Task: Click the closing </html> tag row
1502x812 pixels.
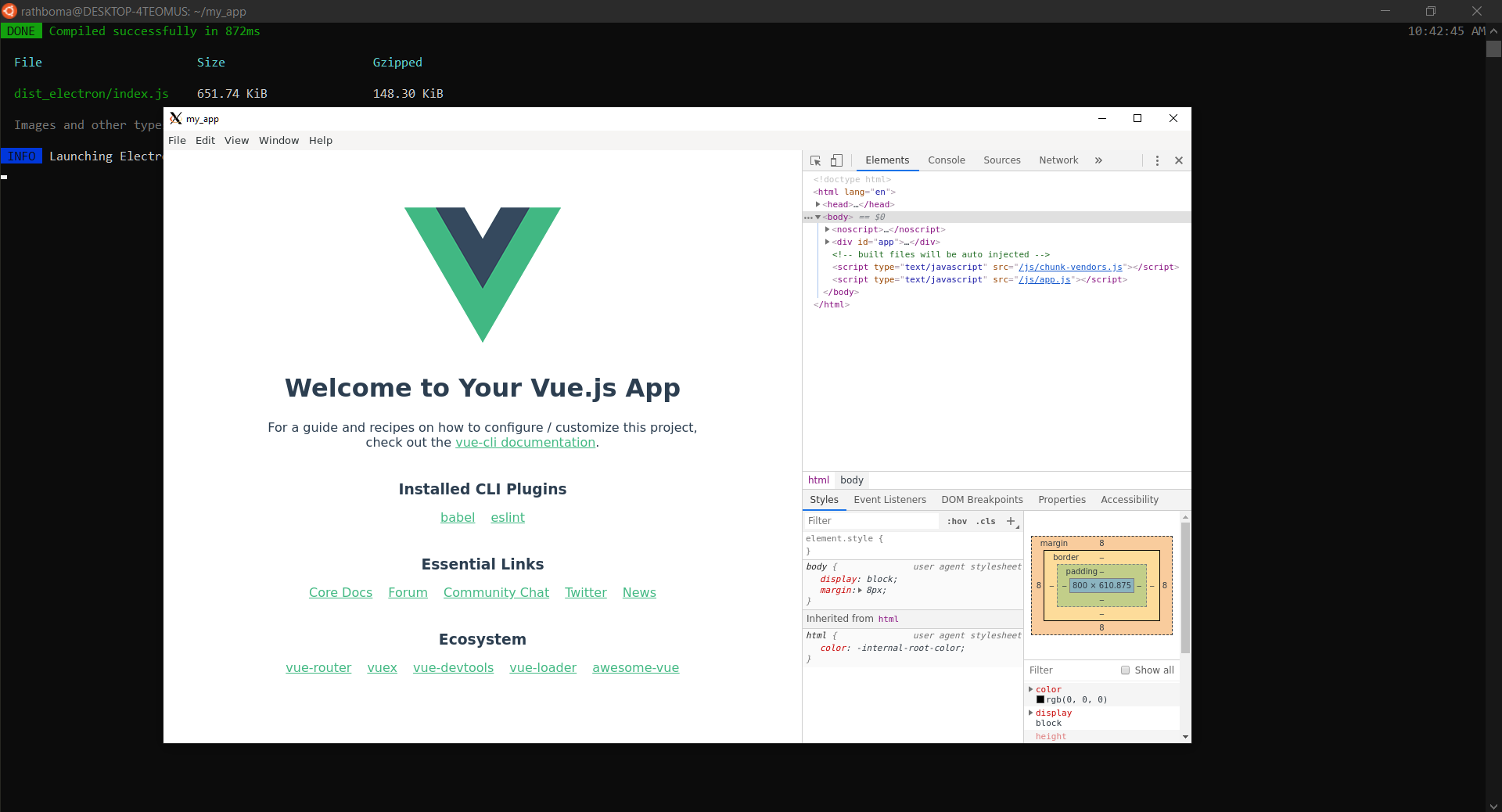Action: click(997, 304)
